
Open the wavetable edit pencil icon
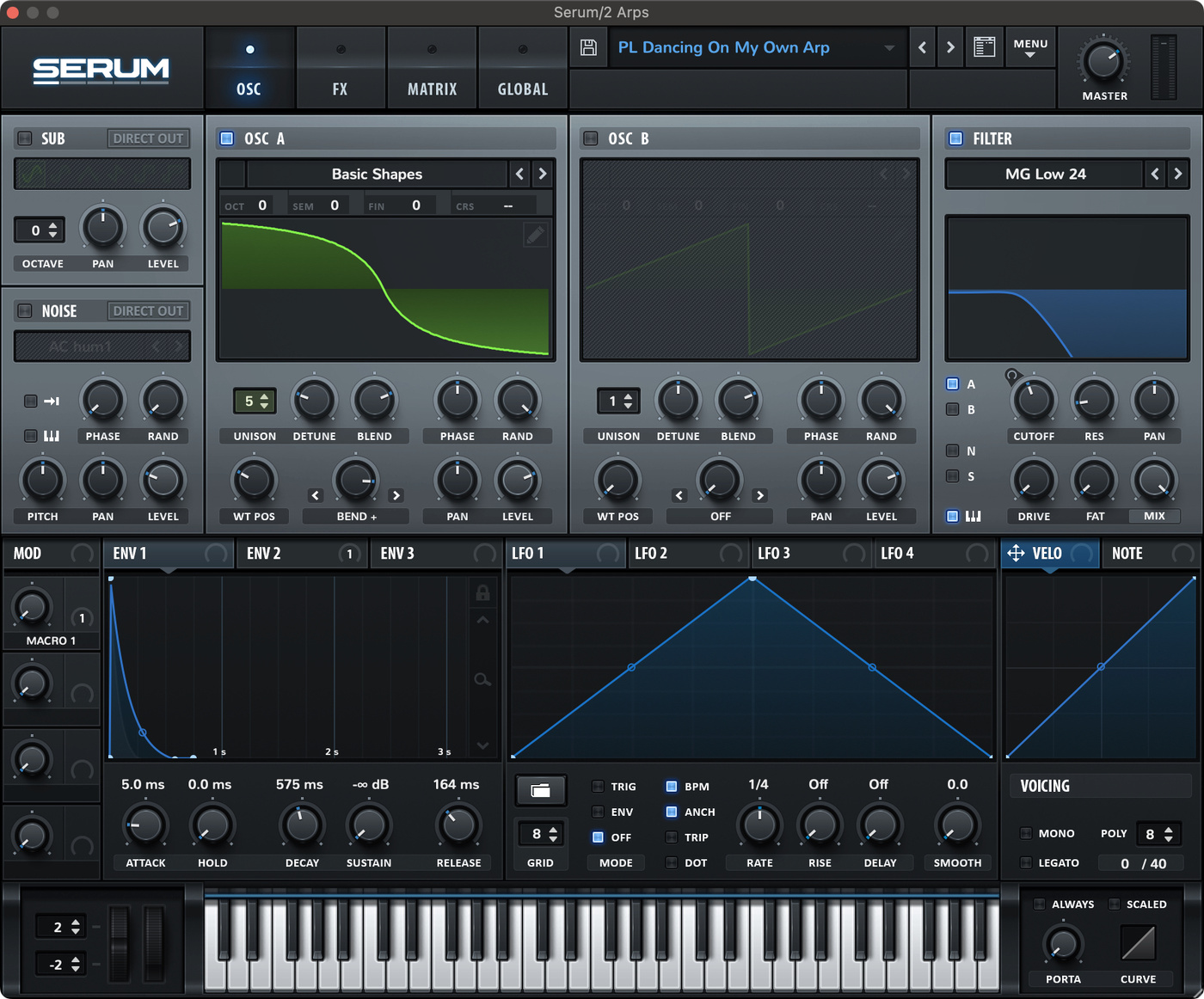(535, 235)
